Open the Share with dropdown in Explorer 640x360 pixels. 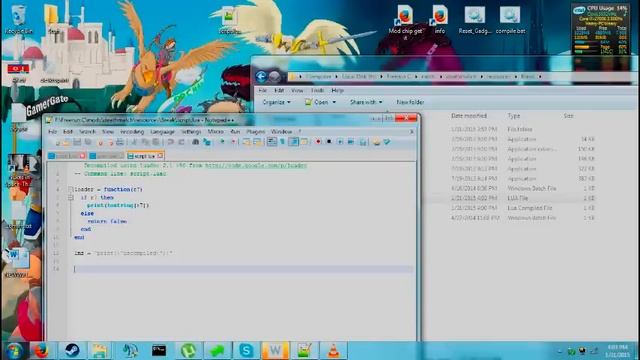point(366,102)
